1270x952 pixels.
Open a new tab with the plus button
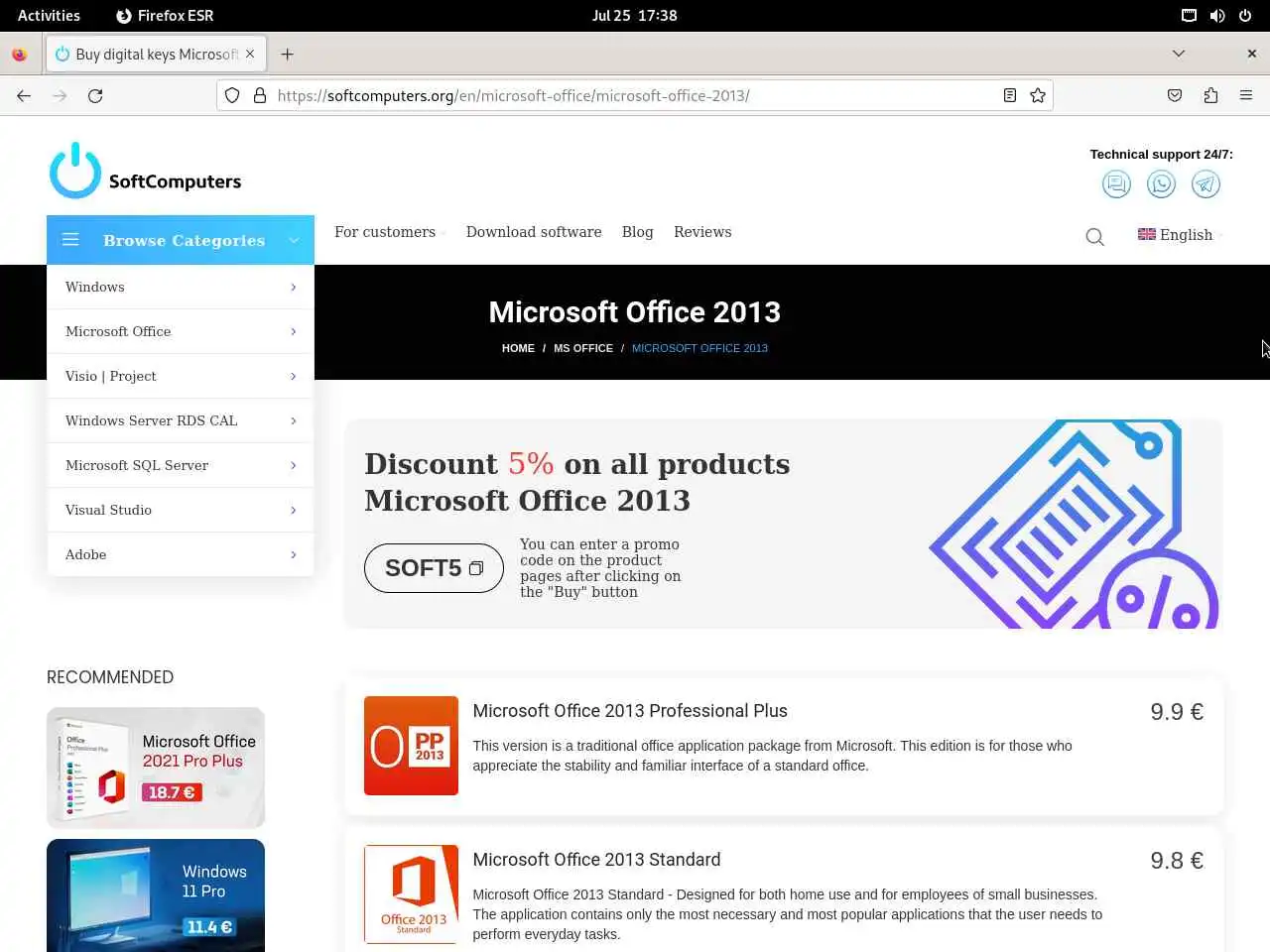287,55
